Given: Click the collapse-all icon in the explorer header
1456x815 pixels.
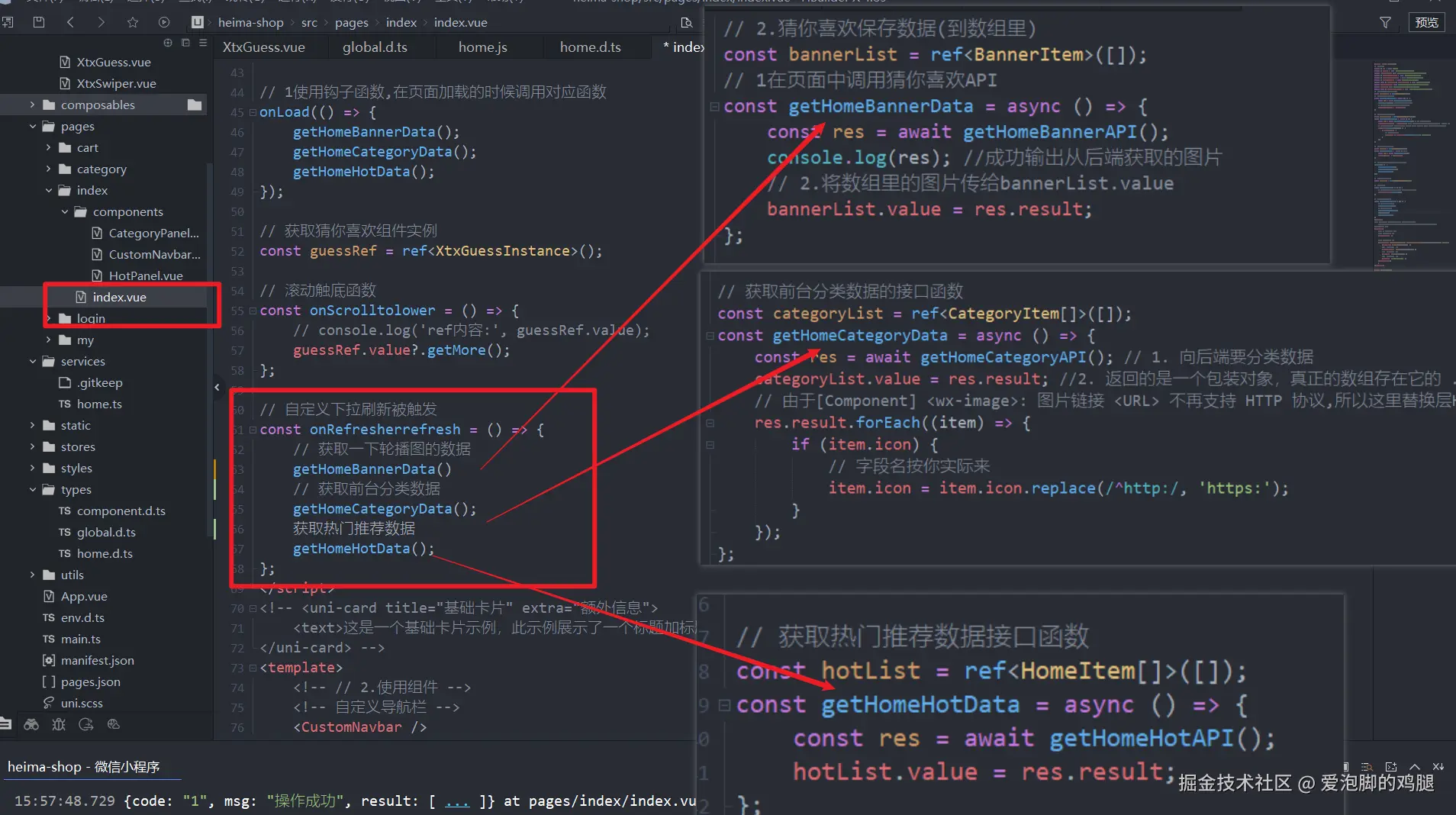Looking at the screenshot, I should pyautogui.click(x=185, y=43).
